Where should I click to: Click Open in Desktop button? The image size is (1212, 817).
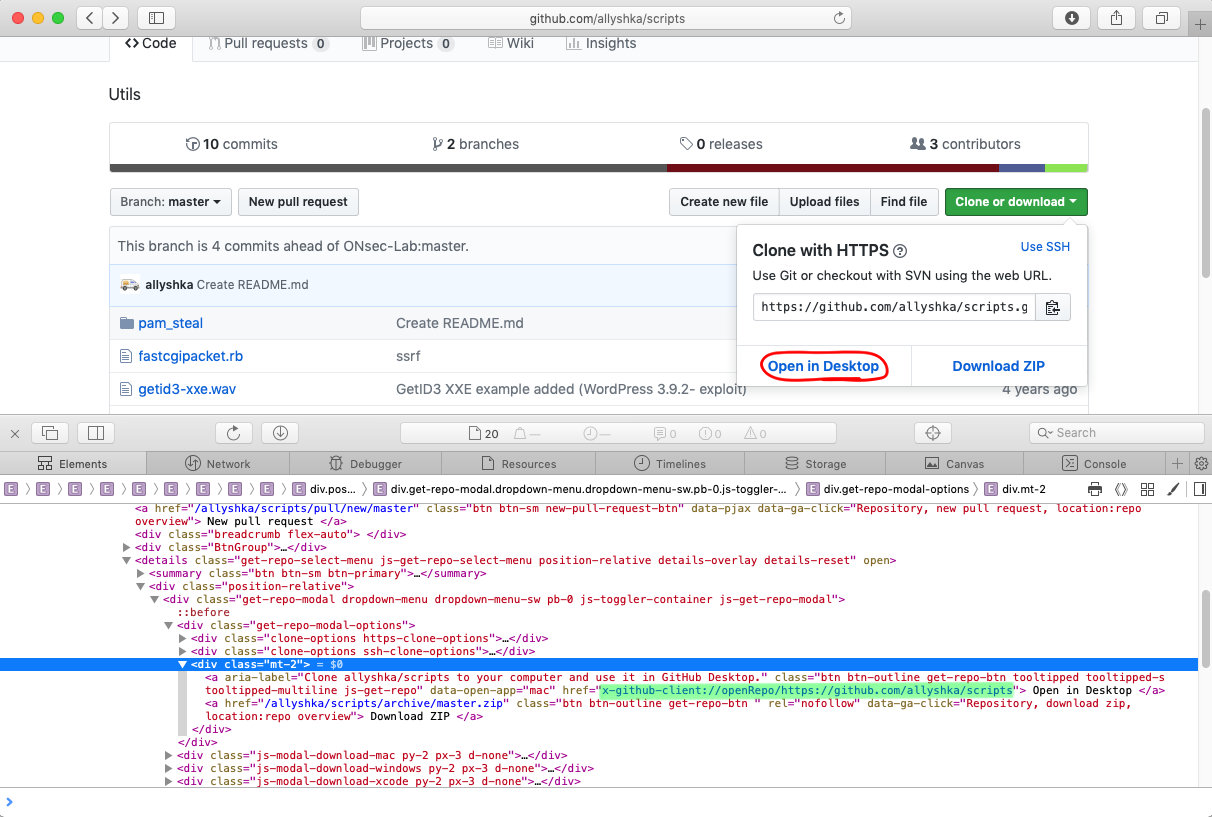pos(823,366)
